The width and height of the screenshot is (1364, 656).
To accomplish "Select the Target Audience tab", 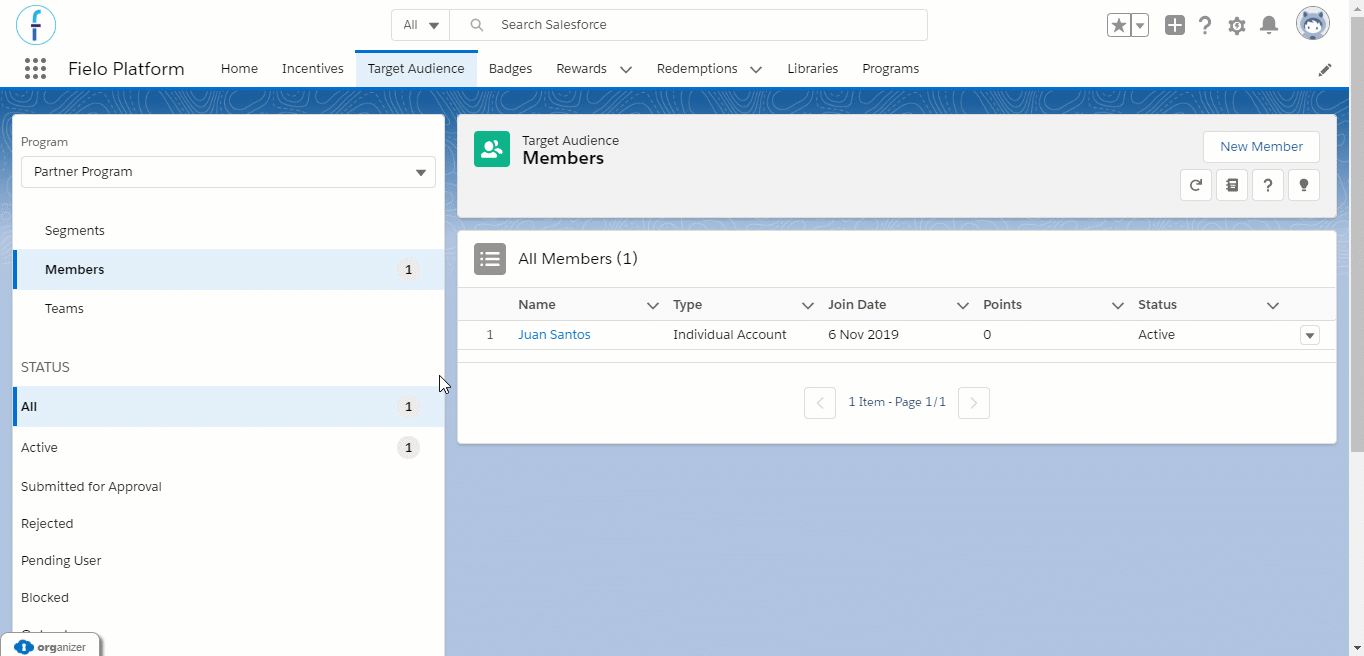I will click(416, 69).
